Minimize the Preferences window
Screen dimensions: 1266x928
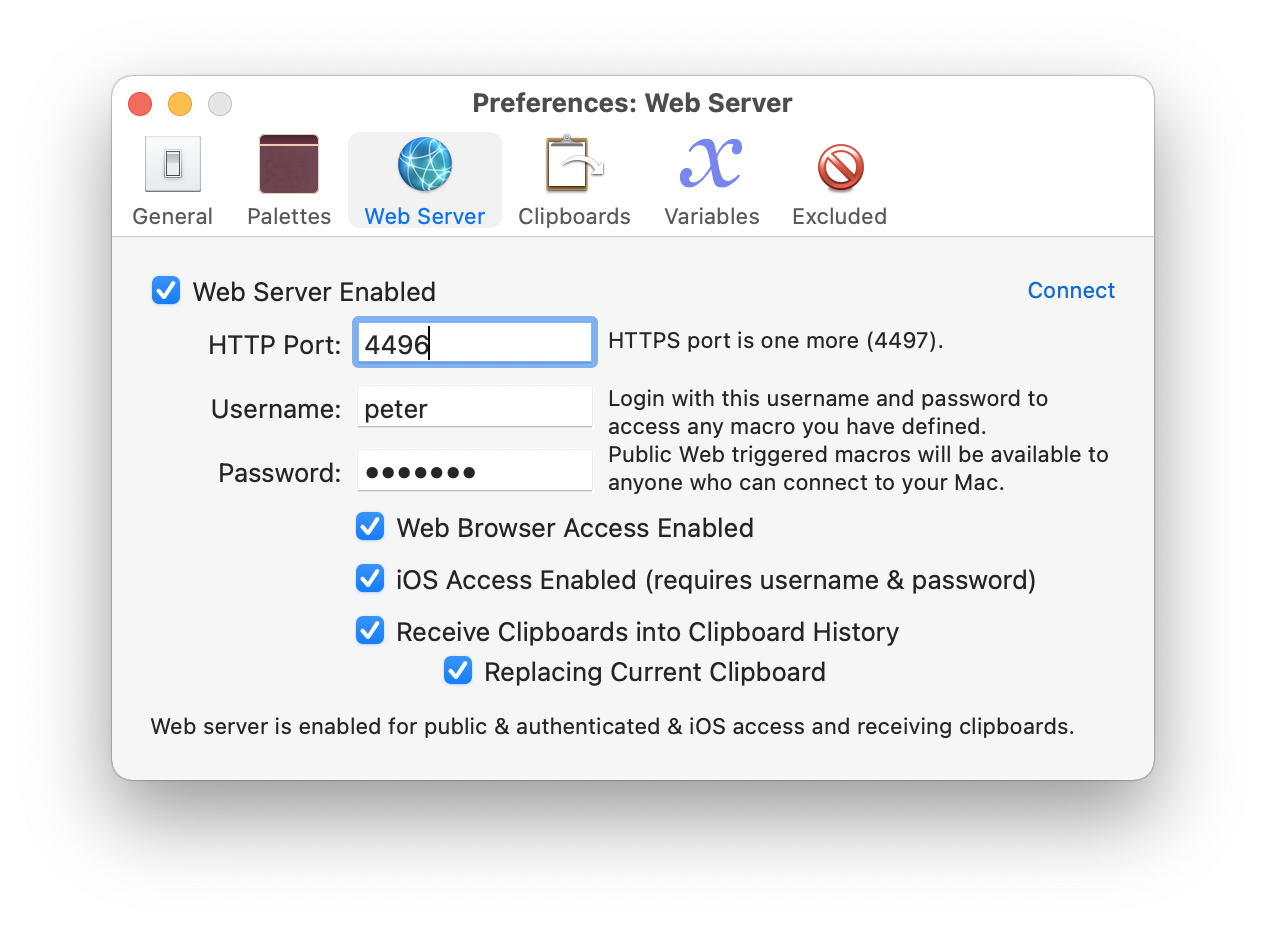(x=179, y=103)
